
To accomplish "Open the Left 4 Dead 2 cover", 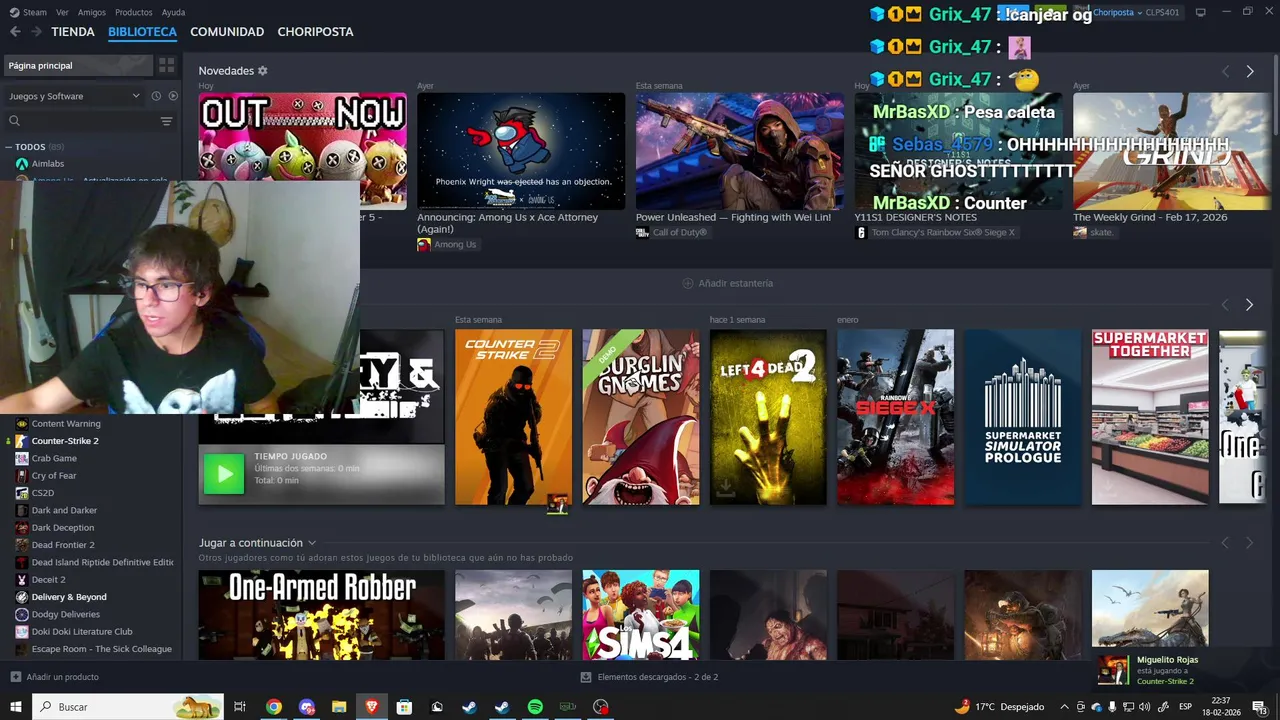I will pos(768,417).
